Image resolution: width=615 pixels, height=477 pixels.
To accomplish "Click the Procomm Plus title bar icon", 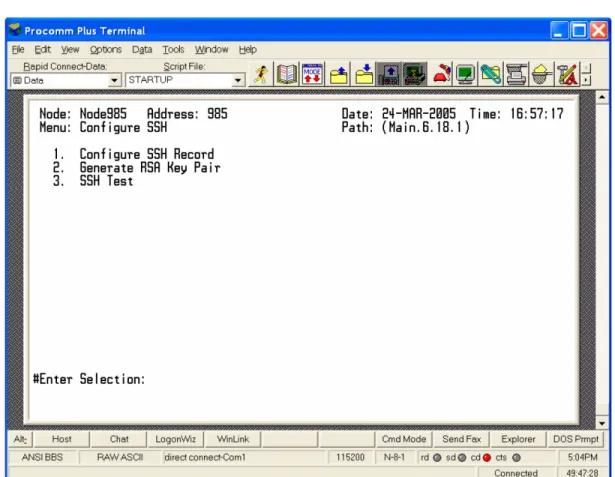I will (15, 30).
